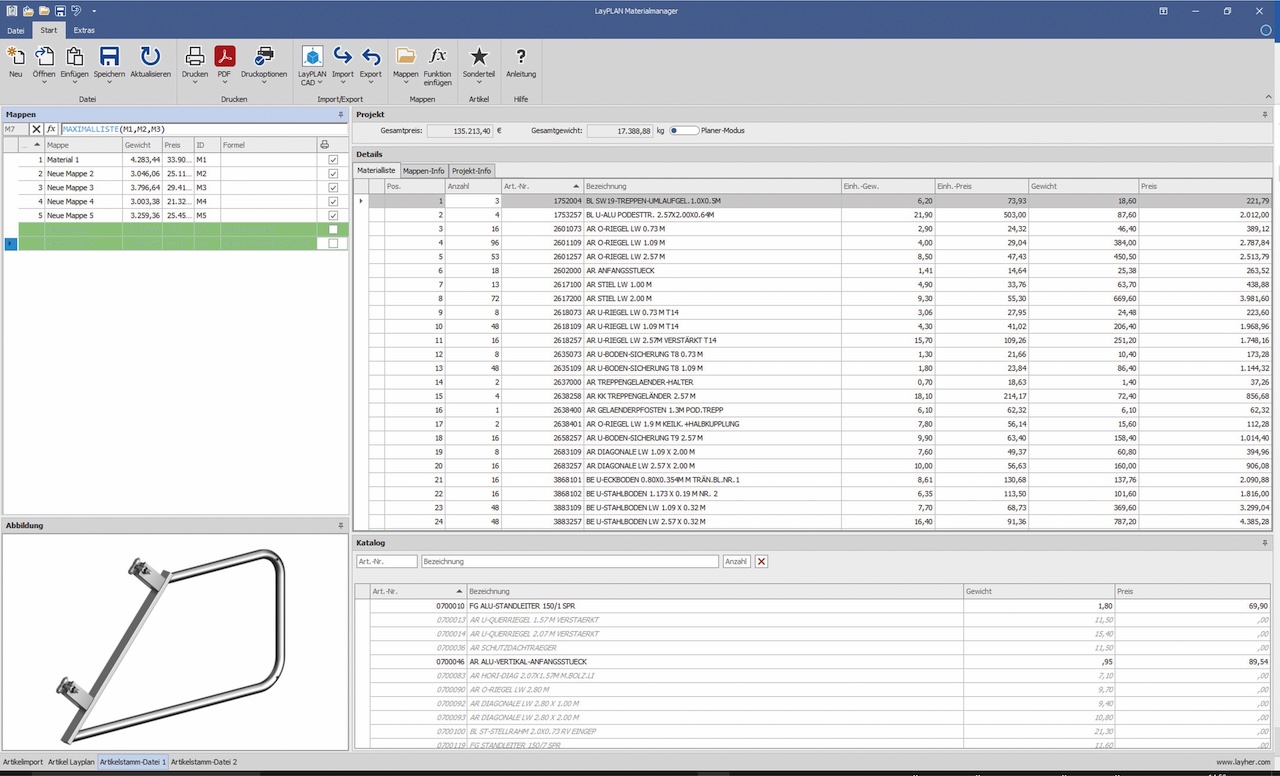
Task: Open the Artikelstamm-Datei 2 bottom tab
Action: tap(206, 762)
